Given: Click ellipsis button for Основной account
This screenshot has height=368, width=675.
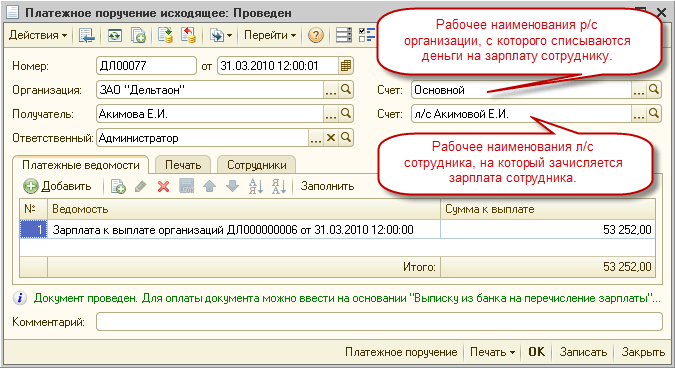Looking at the screenshot, I should tap(639, 90).
